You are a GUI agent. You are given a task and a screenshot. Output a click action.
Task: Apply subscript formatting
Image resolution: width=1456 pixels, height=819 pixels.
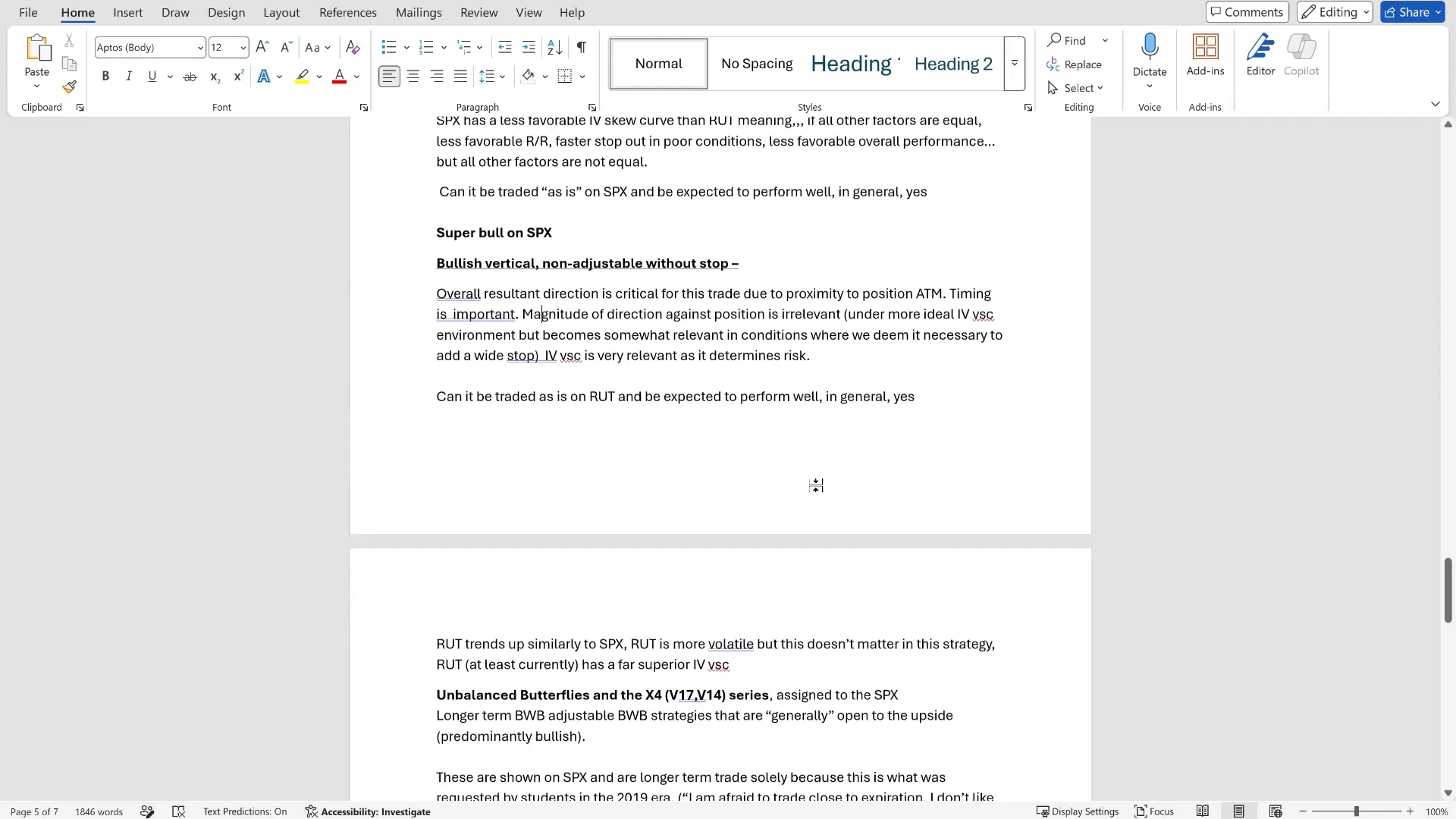pyautogui.click(x=215, y=77)
